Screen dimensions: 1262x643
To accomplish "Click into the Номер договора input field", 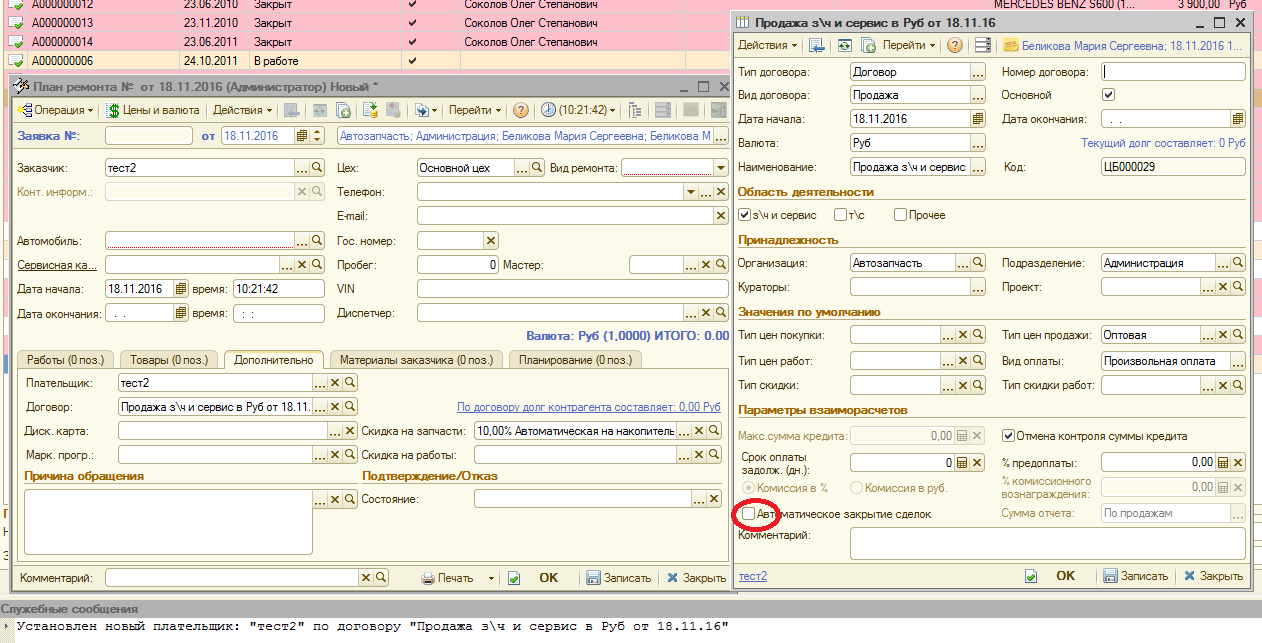I will (1174, 72).
